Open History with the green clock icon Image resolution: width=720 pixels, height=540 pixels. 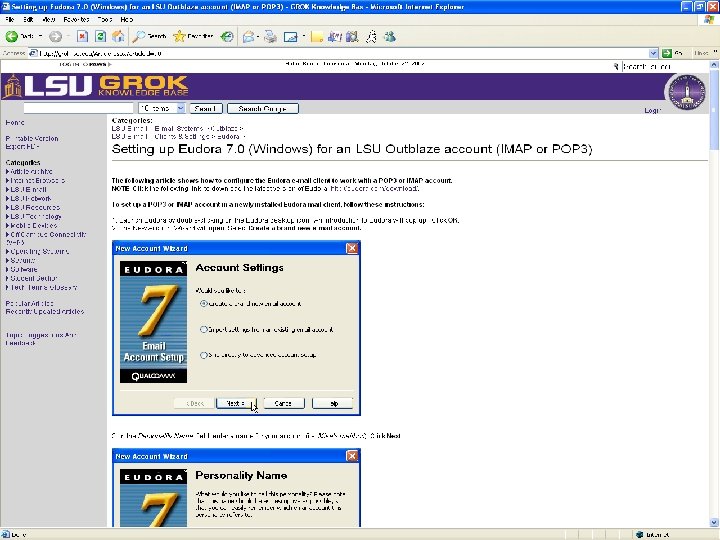[x=227, y=36]
